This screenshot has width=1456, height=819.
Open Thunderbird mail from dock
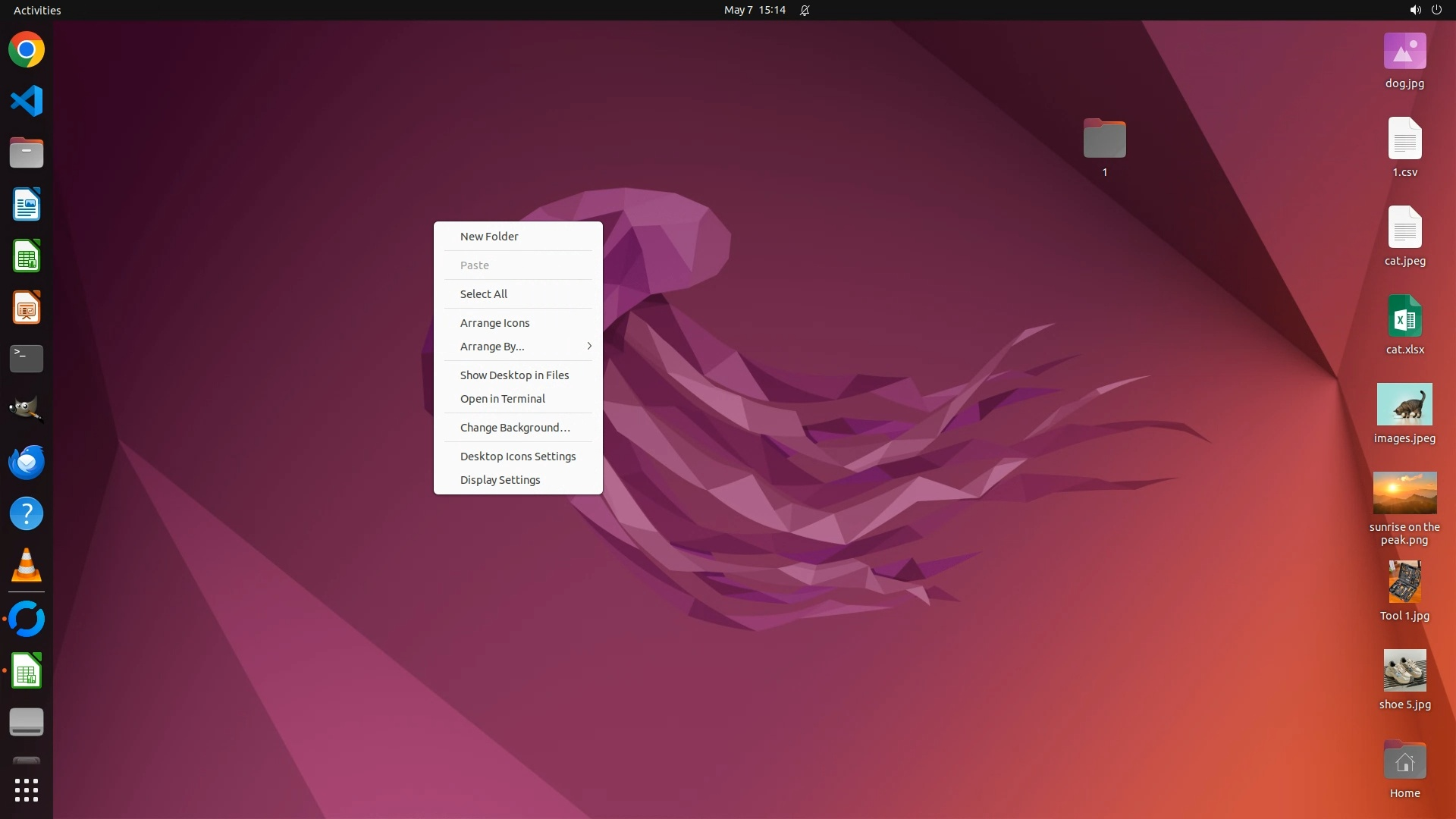tap(27, 462)
